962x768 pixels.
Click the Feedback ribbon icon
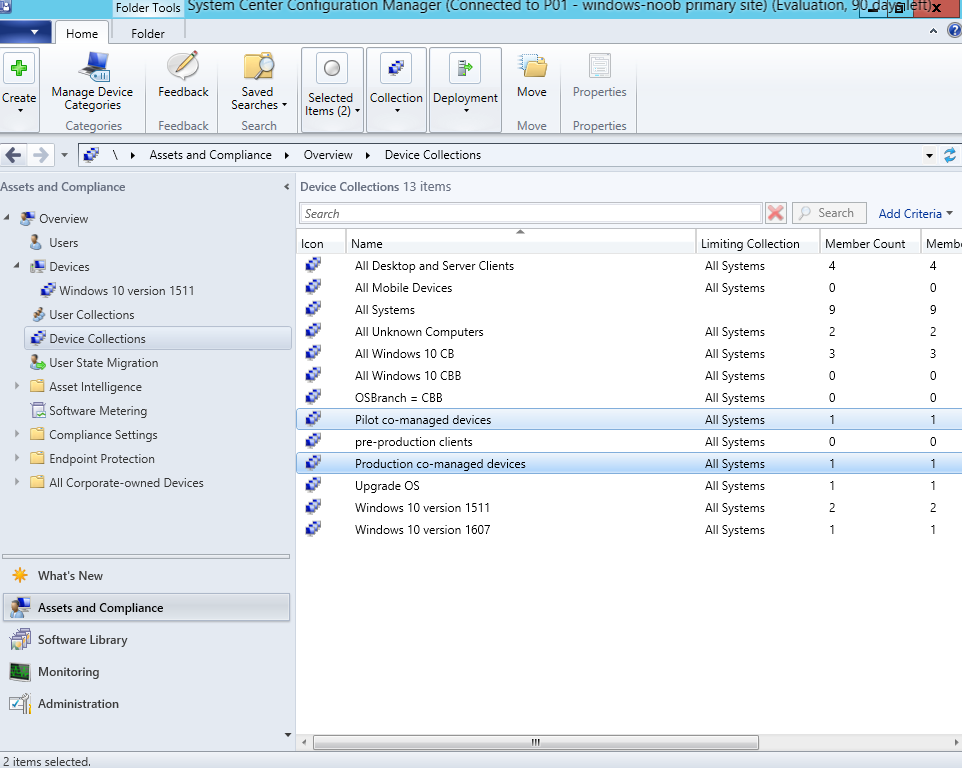[183, 66]
